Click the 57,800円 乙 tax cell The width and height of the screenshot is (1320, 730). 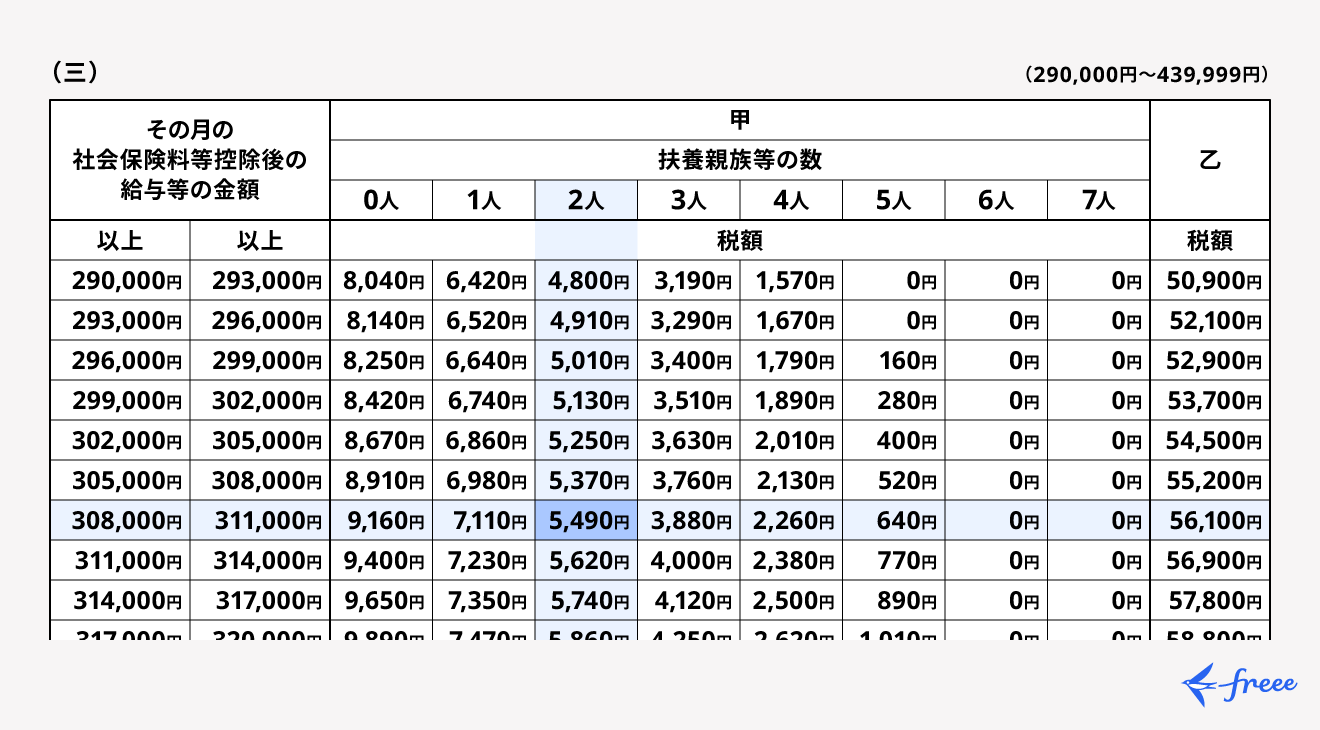point(1210,600)
